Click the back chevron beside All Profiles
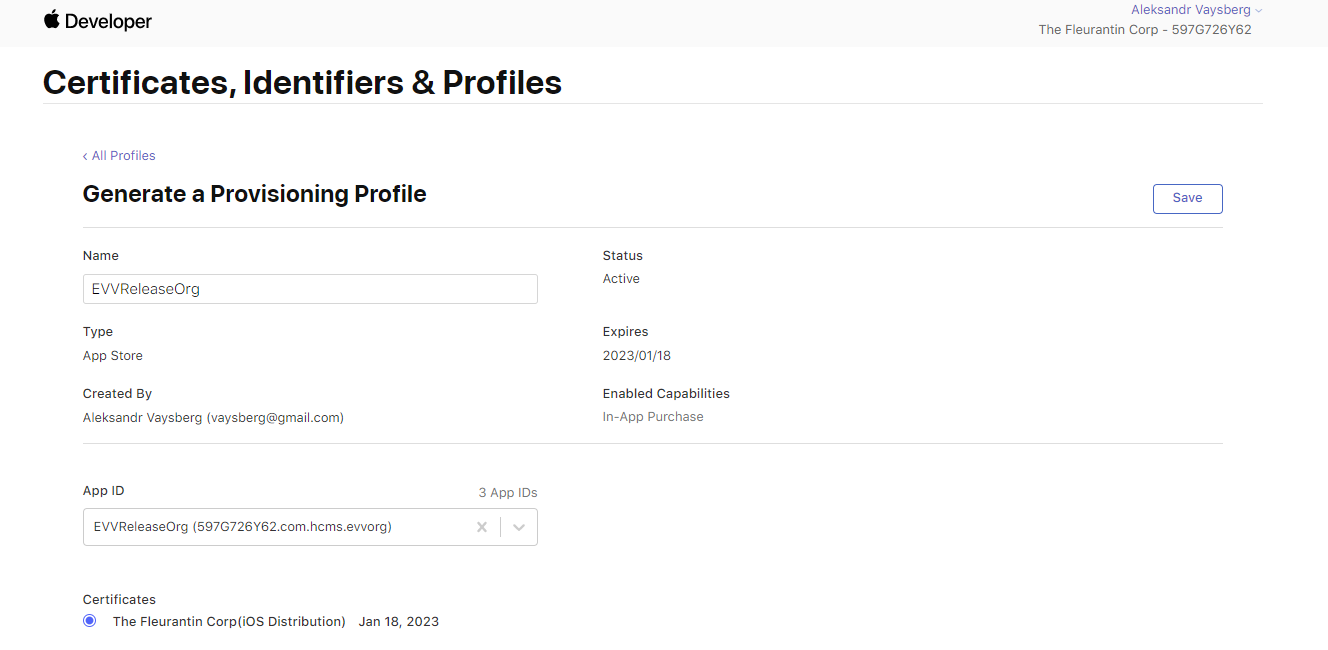Image resolution: width=1328 pixels, height=650 pixels. point(85,156)
